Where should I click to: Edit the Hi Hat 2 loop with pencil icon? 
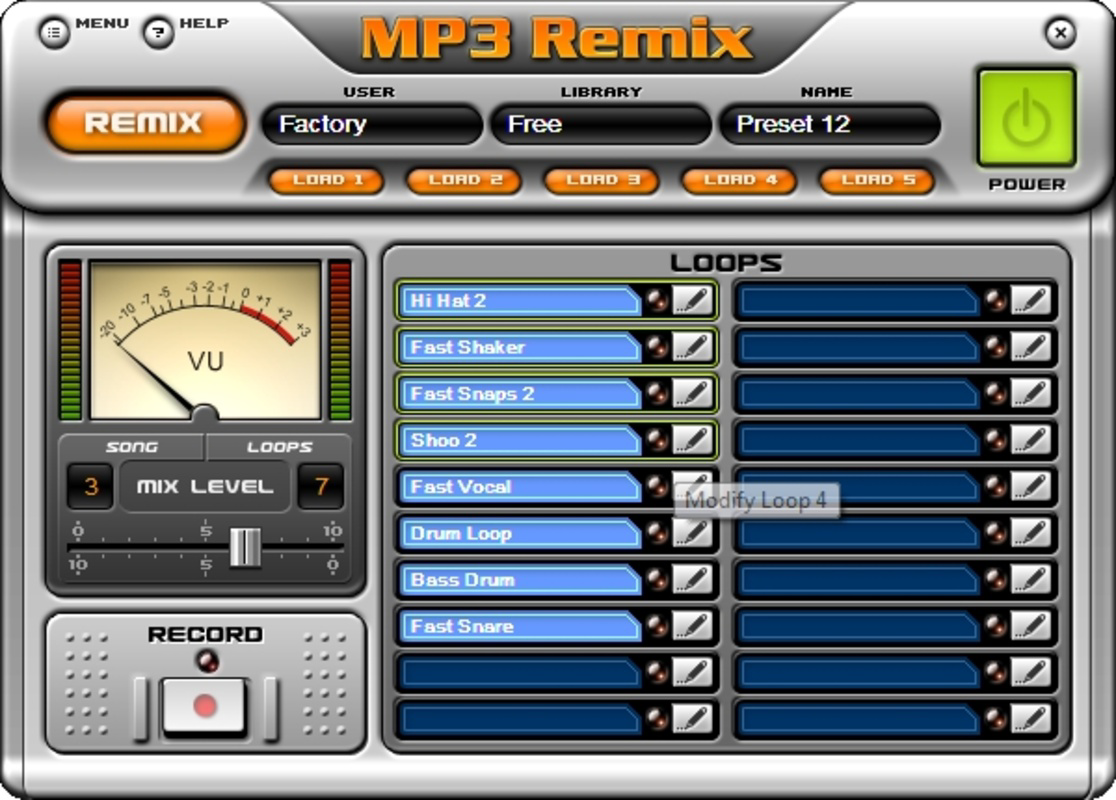click(693, 300)
